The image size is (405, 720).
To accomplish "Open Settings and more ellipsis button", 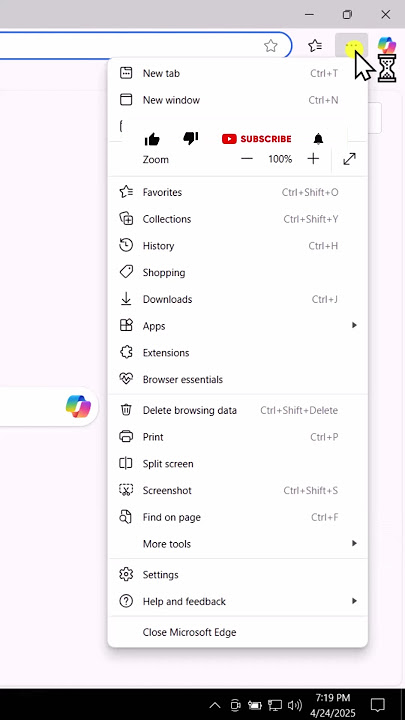I will 351,45.
